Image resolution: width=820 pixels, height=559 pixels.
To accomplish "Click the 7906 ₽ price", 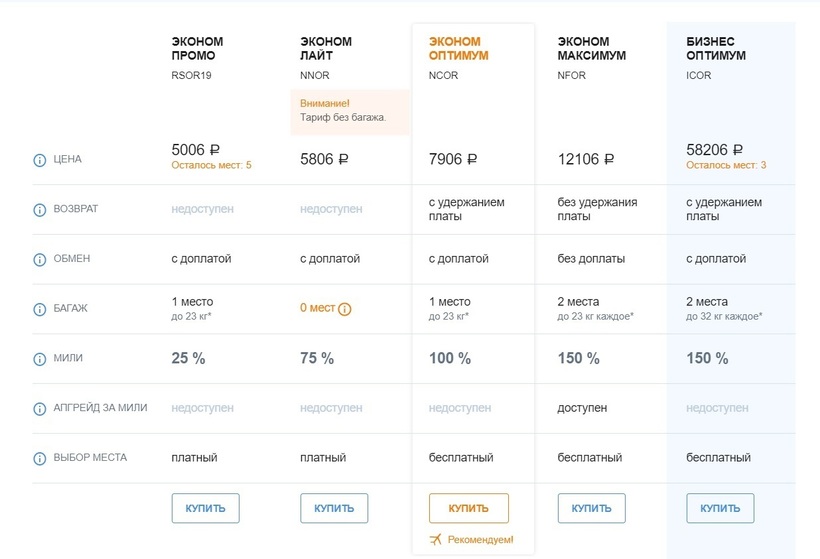I will 453,159.
